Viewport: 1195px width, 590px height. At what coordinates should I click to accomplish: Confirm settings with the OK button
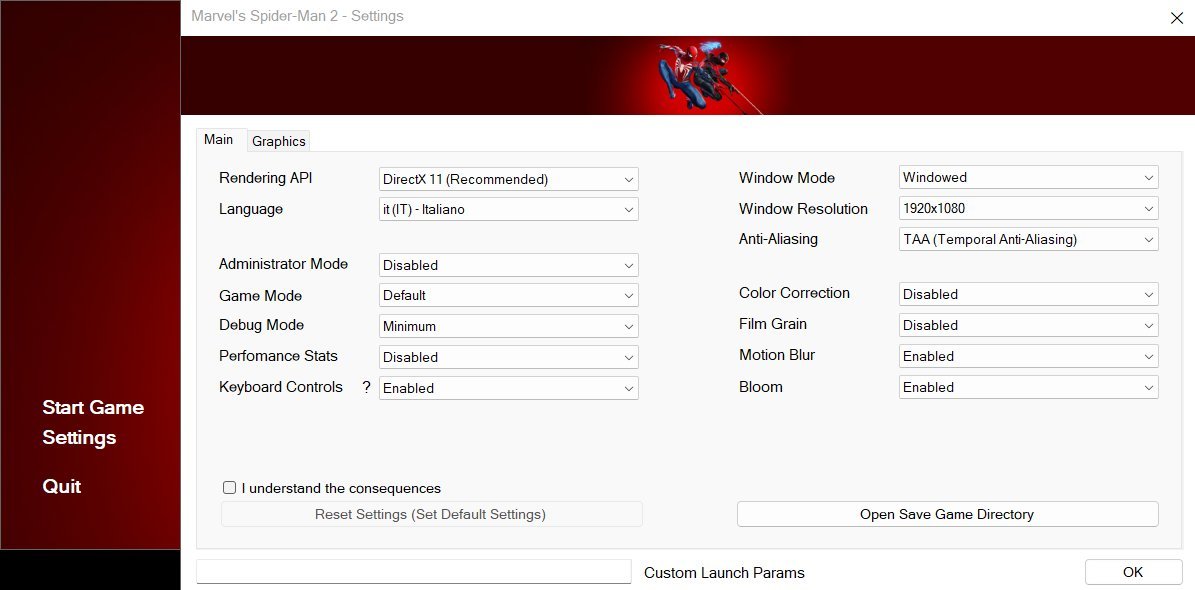[1133, 572]
